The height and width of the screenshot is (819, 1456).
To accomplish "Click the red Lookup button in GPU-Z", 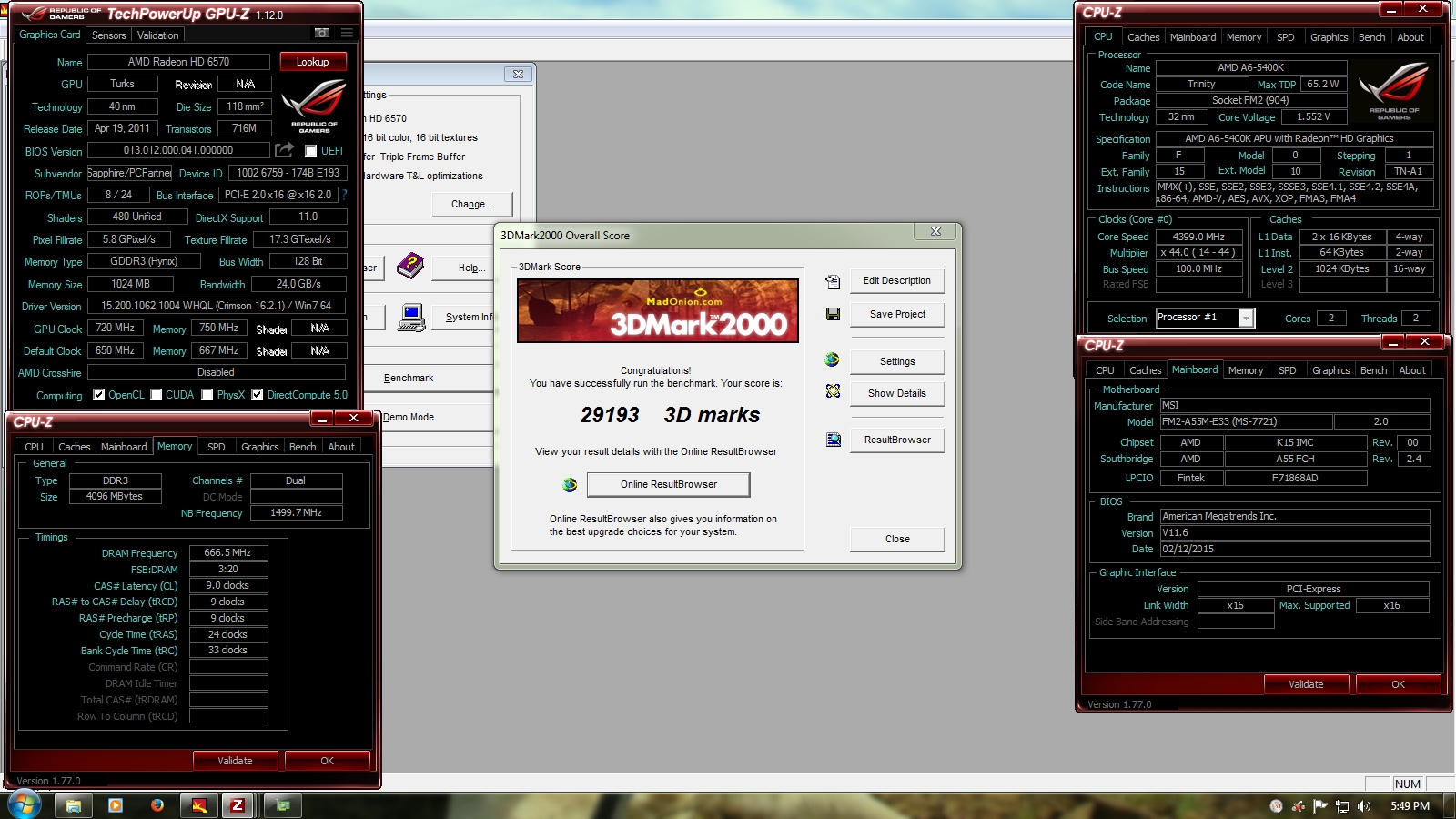I will point(312,62).
